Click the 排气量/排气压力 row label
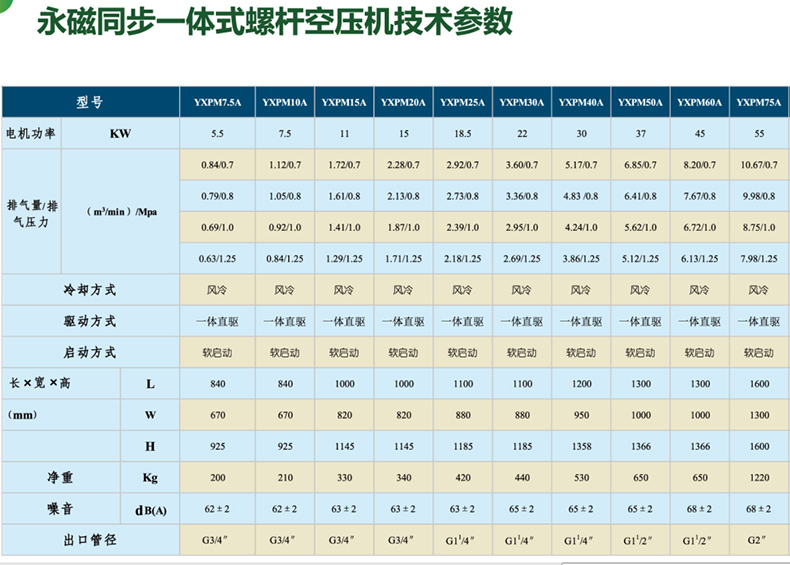Viewport: 790px width, 565px height. (x=29, y=211)
